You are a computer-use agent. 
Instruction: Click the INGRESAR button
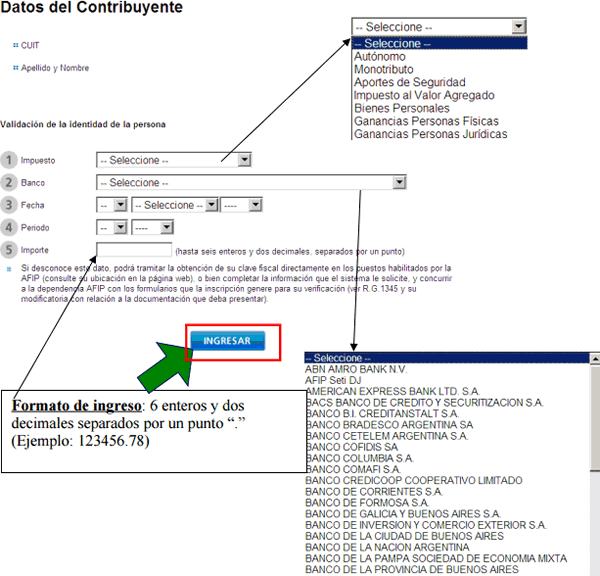[x=228, y=341]
